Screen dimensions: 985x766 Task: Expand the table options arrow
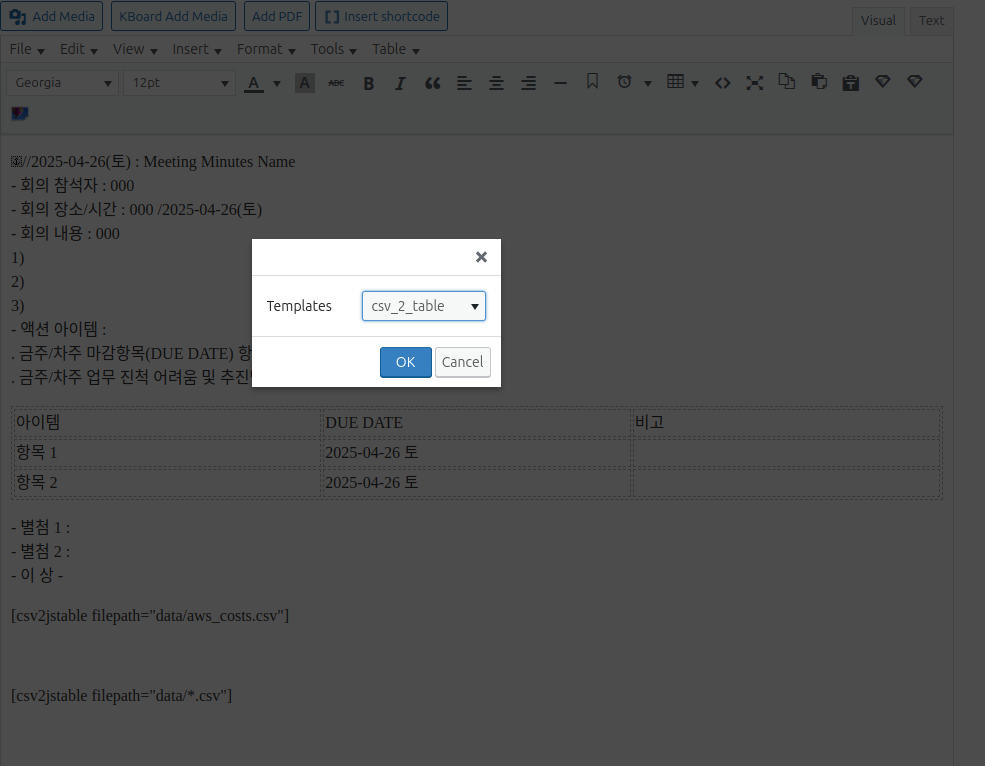click(x=695, y=83)
